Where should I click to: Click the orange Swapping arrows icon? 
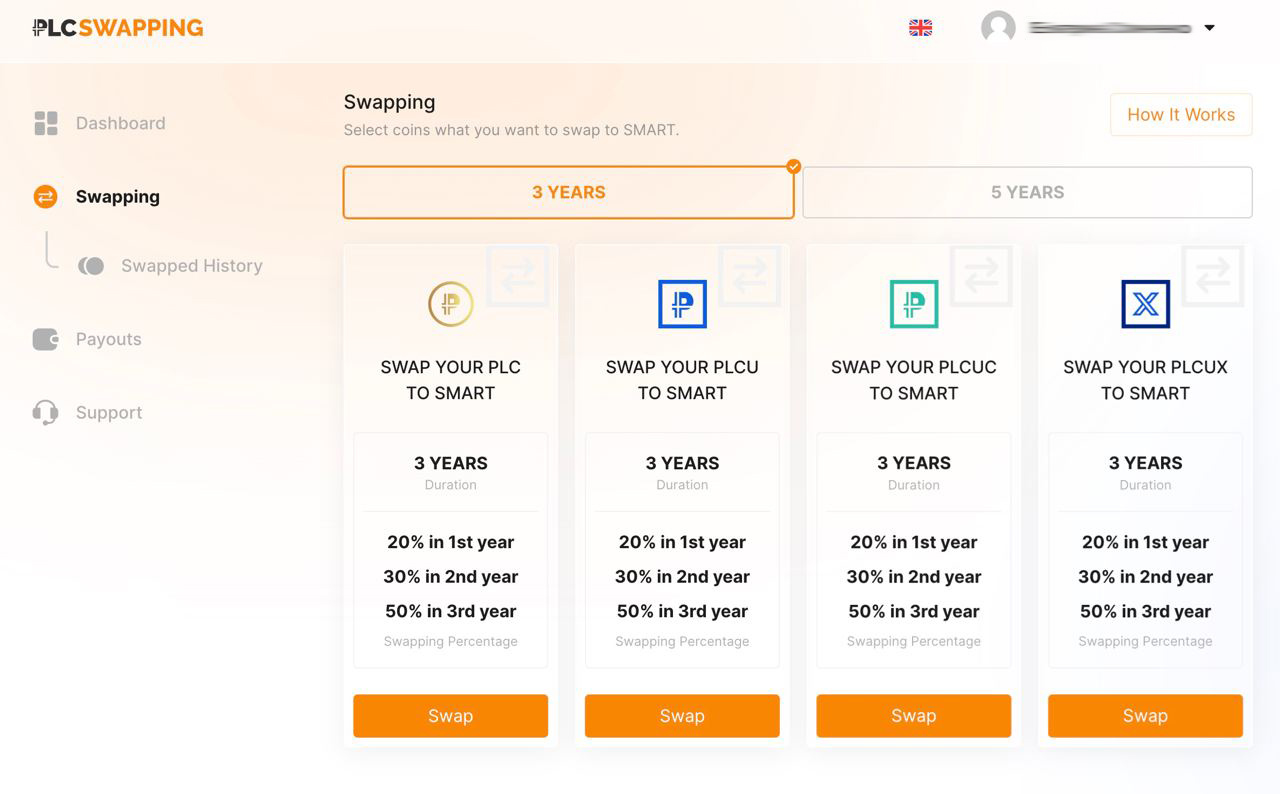tap(46, 197)
